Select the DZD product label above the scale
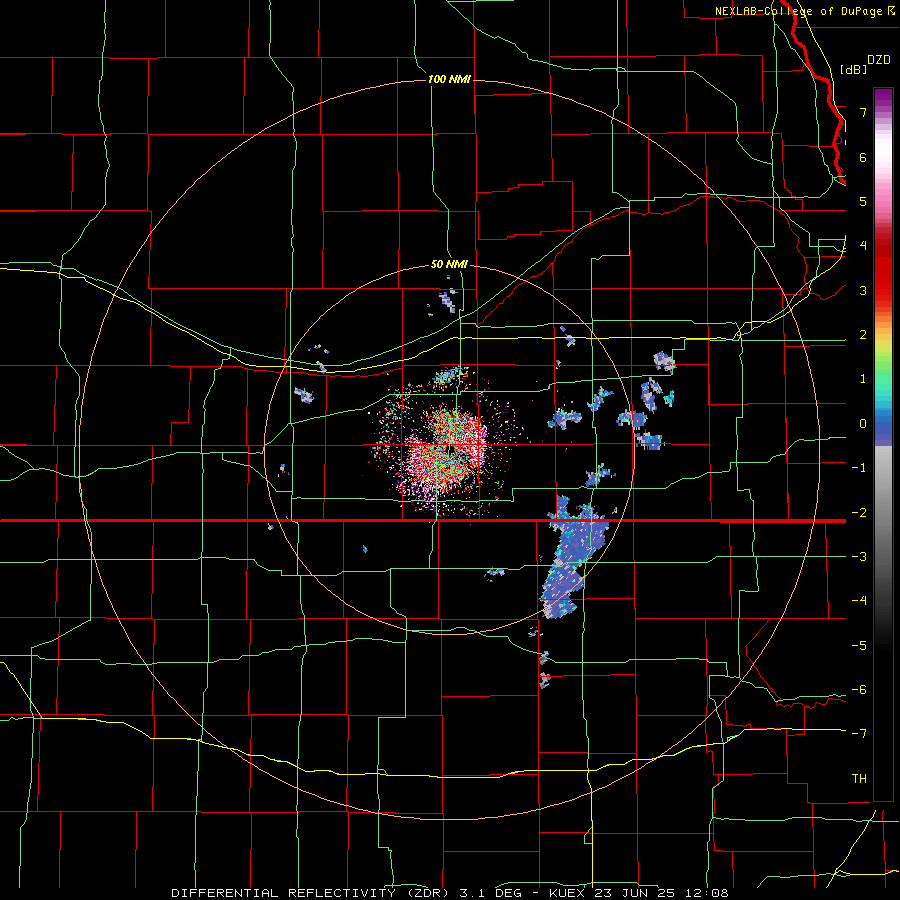Image resolution: width=900 pixels, height=900 pixels. point(879,60)
